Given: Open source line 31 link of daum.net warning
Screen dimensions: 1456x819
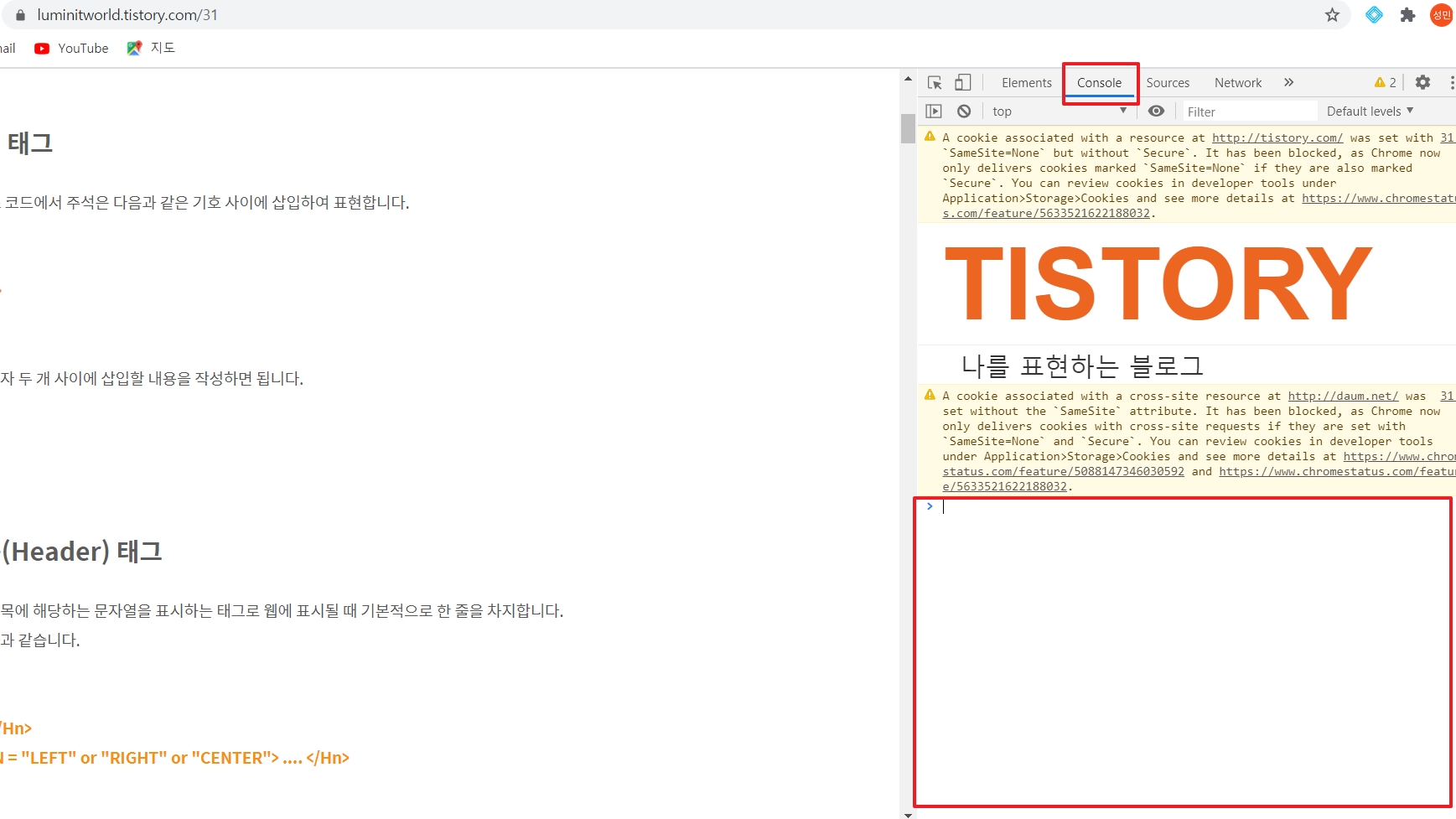Looking at the screenshot, I should (1448, 396).
